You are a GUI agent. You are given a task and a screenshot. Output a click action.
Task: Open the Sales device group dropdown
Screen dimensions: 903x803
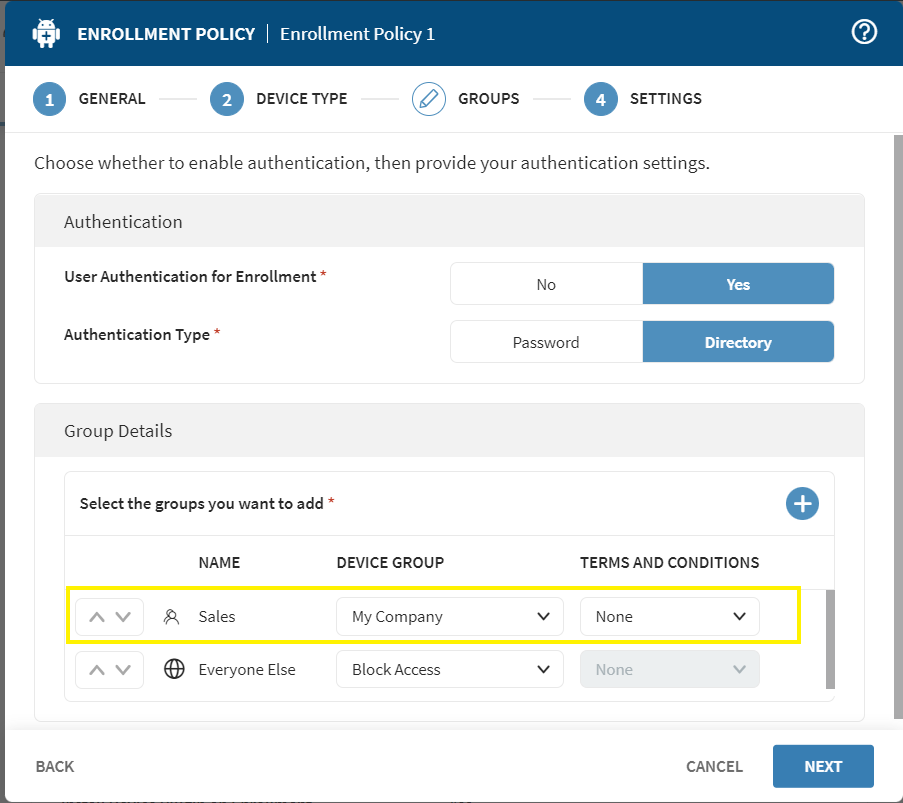coord(449,617)
